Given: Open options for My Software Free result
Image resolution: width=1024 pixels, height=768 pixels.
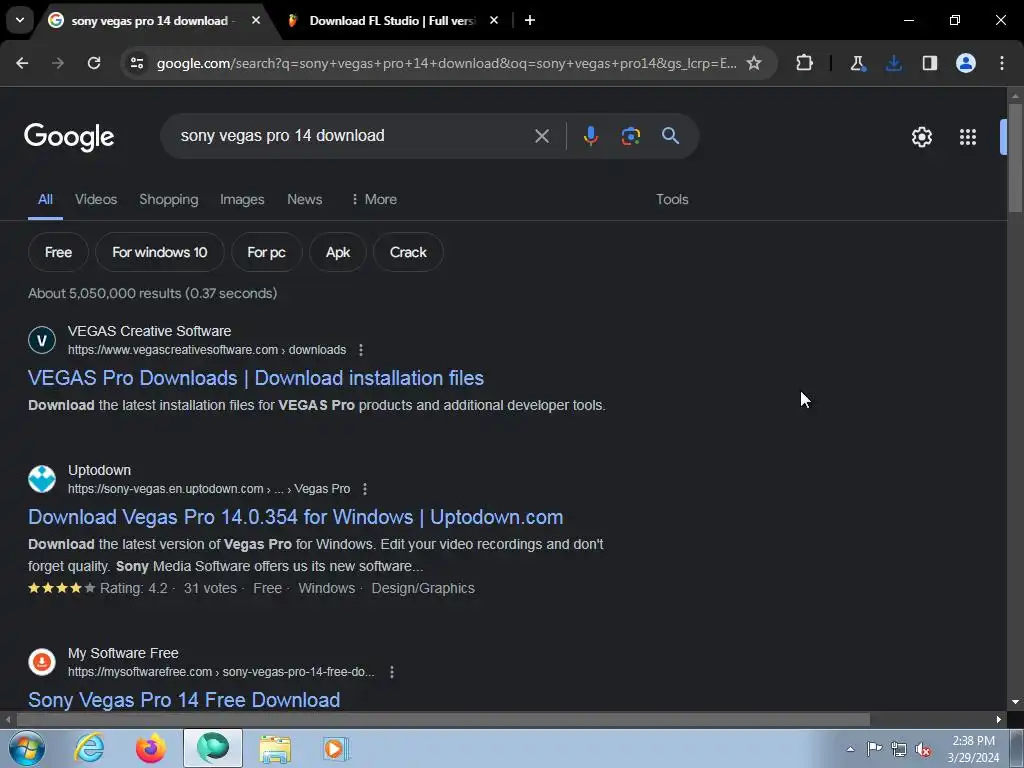Looking at the screenshot, I should pyautogui.click(x=392, y=672).
